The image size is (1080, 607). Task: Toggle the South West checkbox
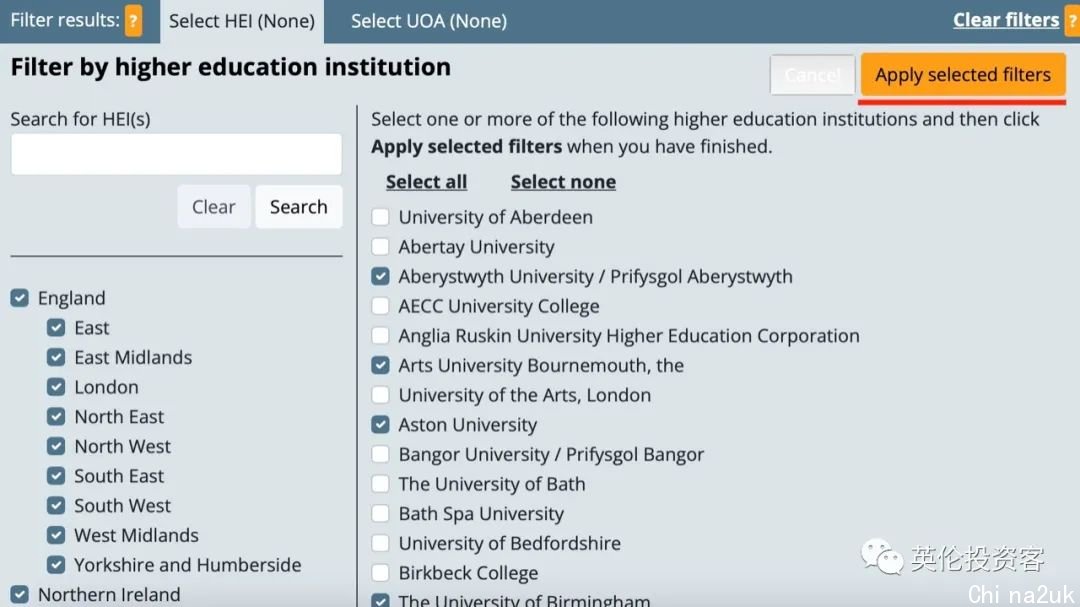[x=56, y=505]
